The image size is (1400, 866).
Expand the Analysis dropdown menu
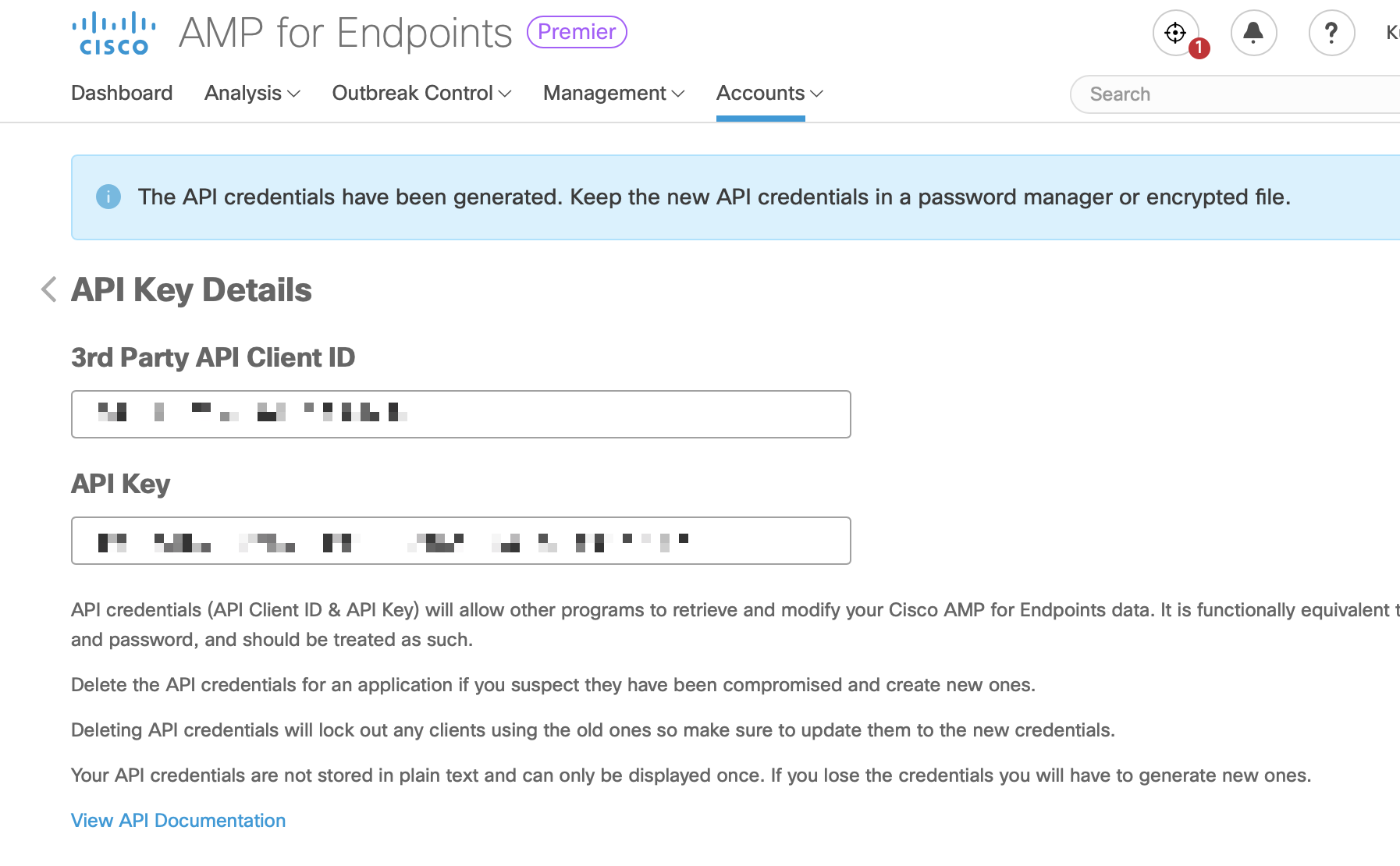pyautogui.click(x=252, y=93)
